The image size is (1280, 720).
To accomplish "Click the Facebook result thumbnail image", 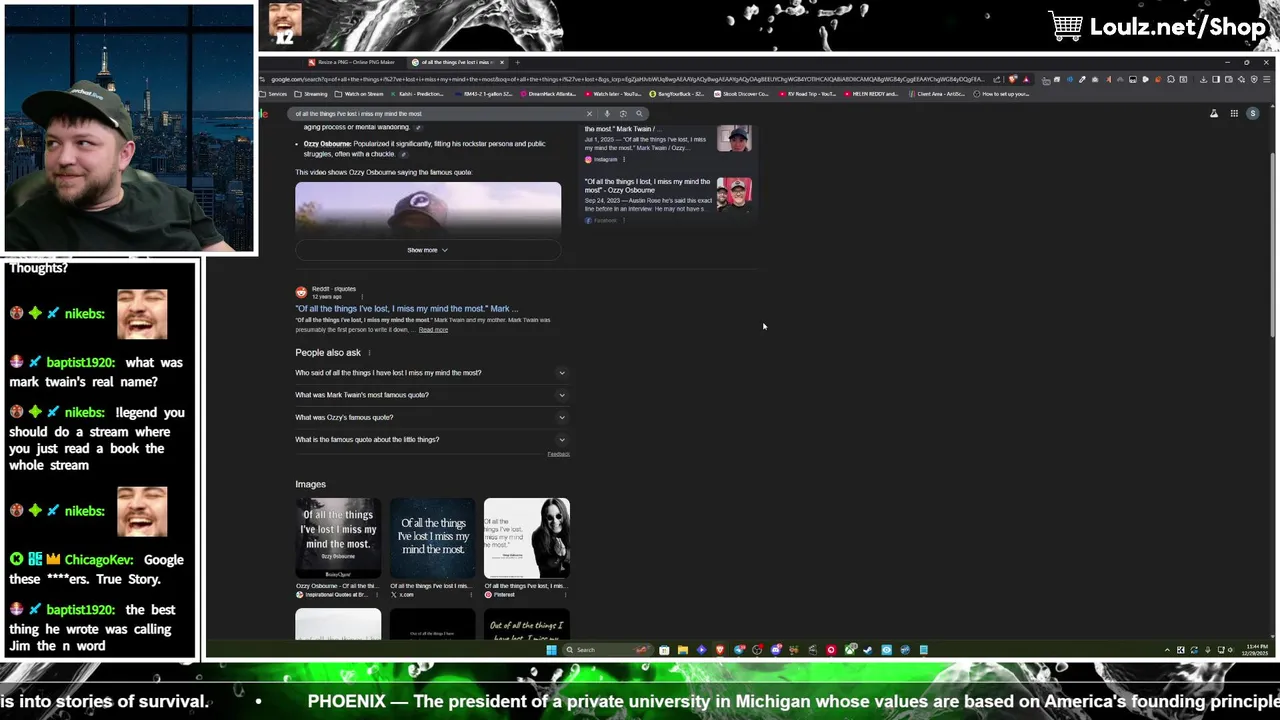I will (x=734, y=193).
